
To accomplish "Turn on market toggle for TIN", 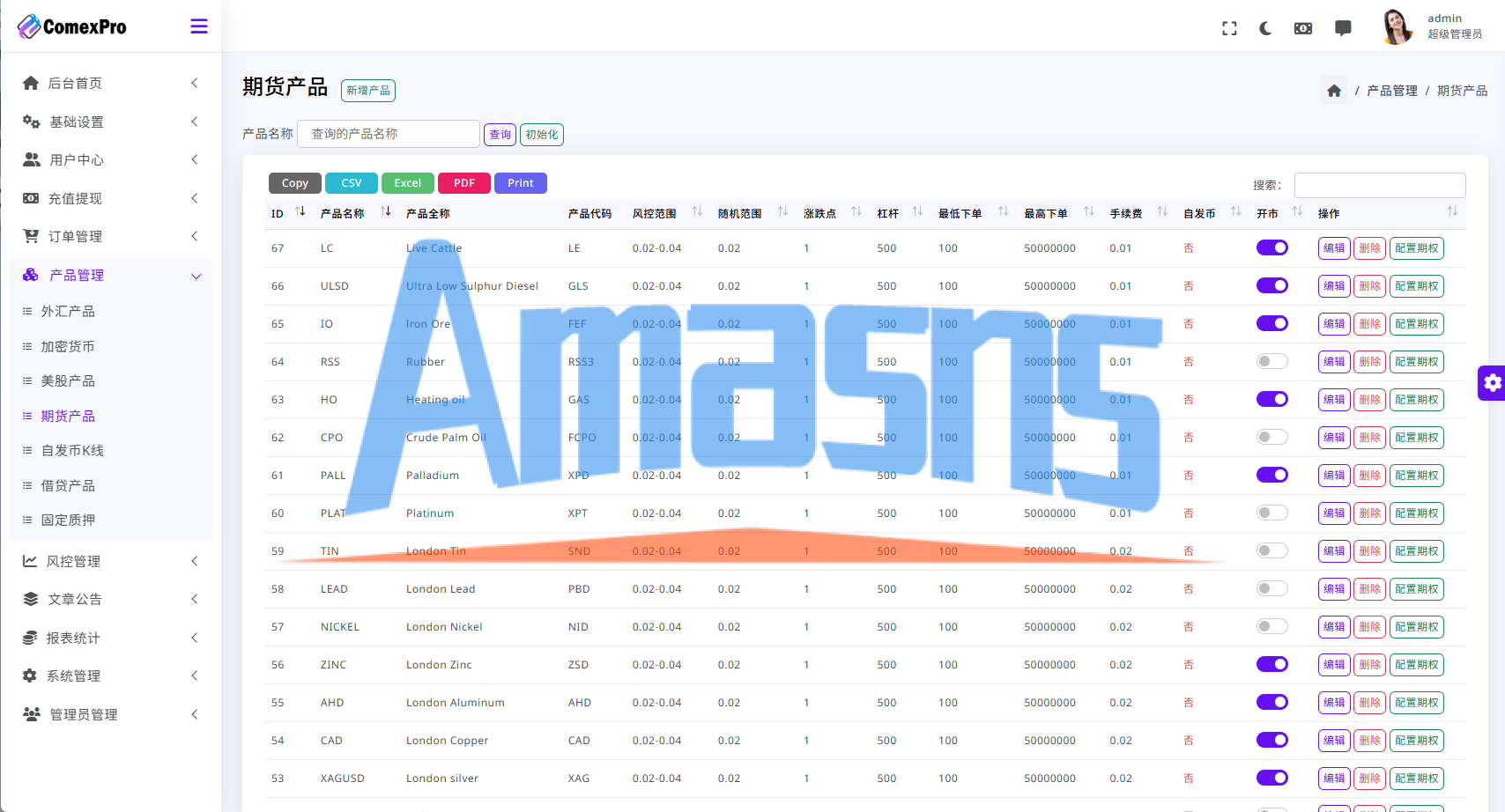I will pos(1271,550).
